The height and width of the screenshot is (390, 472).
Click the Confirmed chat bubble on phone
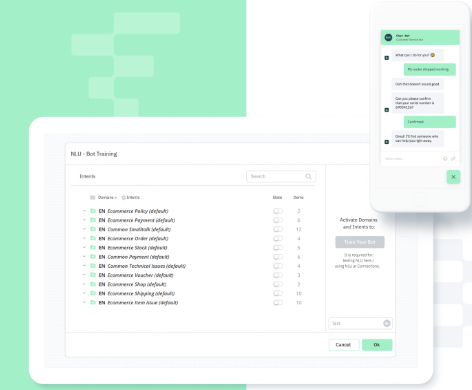(x=430, y=122)
